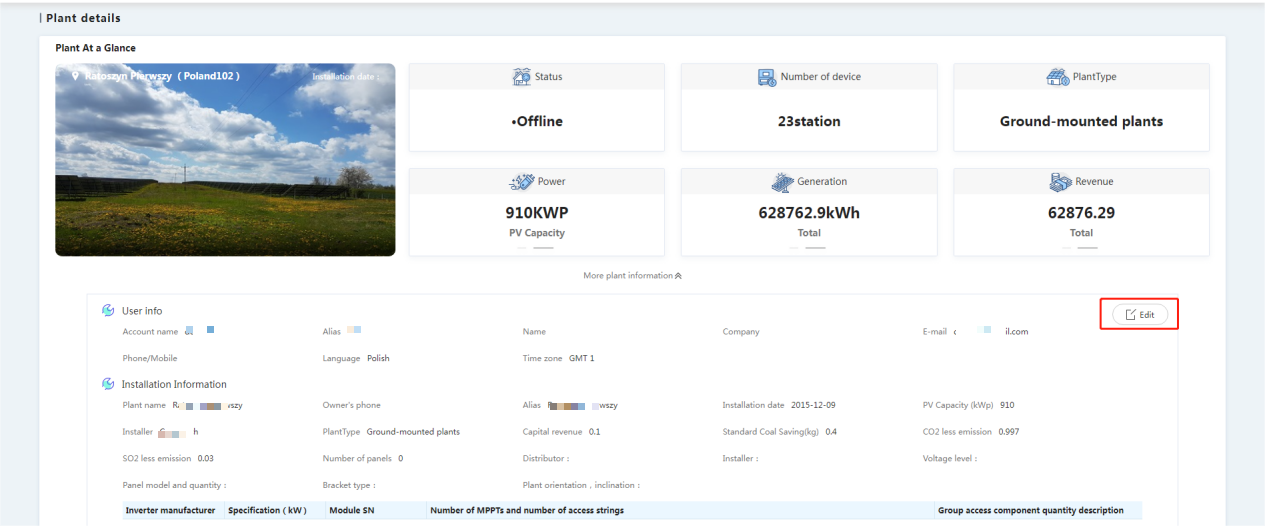Click the PlantType solar panel icon
The height and width of the screenshot is (526, 1265).
[x=1058, y=77]
